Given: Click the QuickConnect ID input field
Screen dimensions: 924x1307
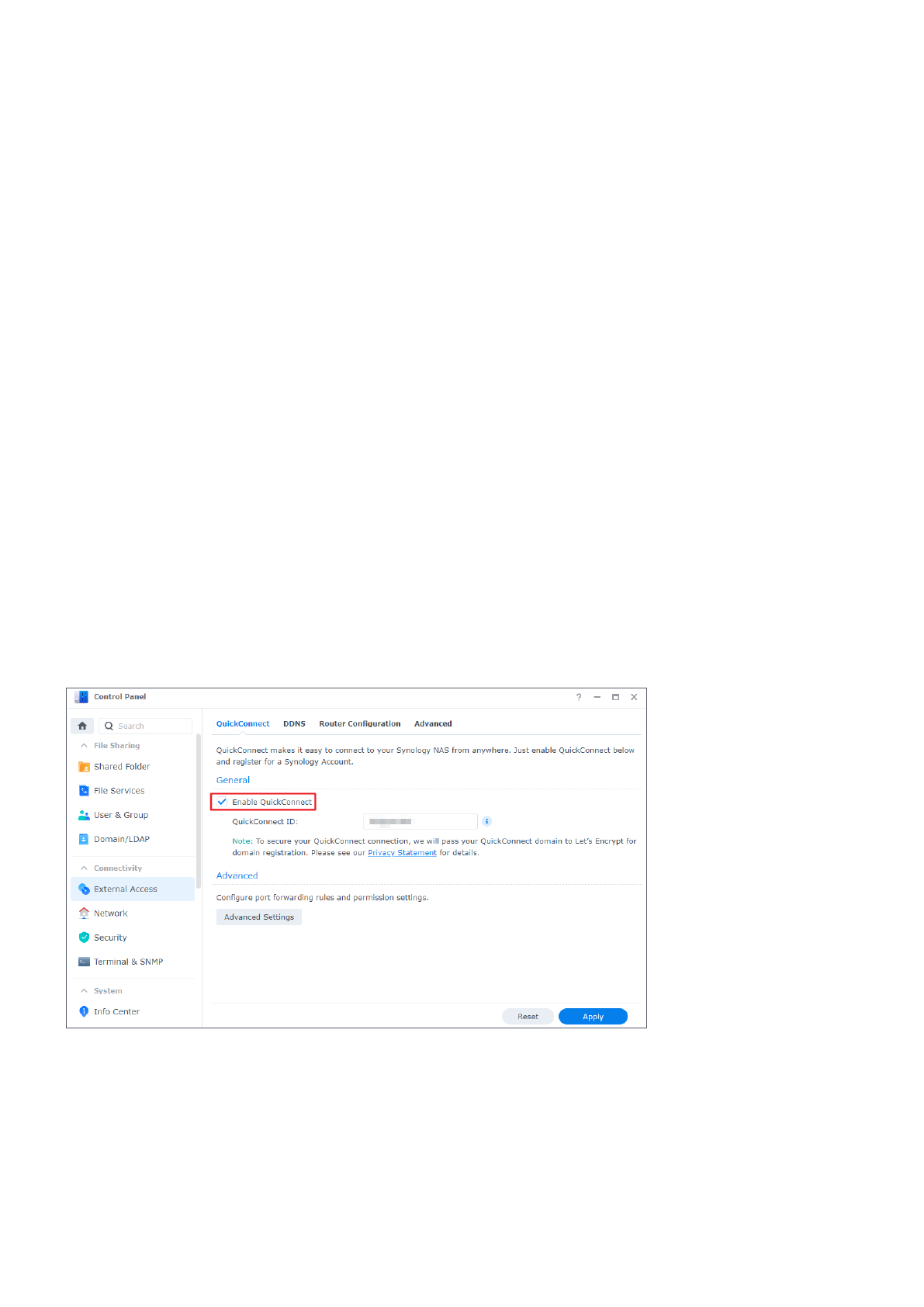Looking at the screenshot, I should point(420,821).
